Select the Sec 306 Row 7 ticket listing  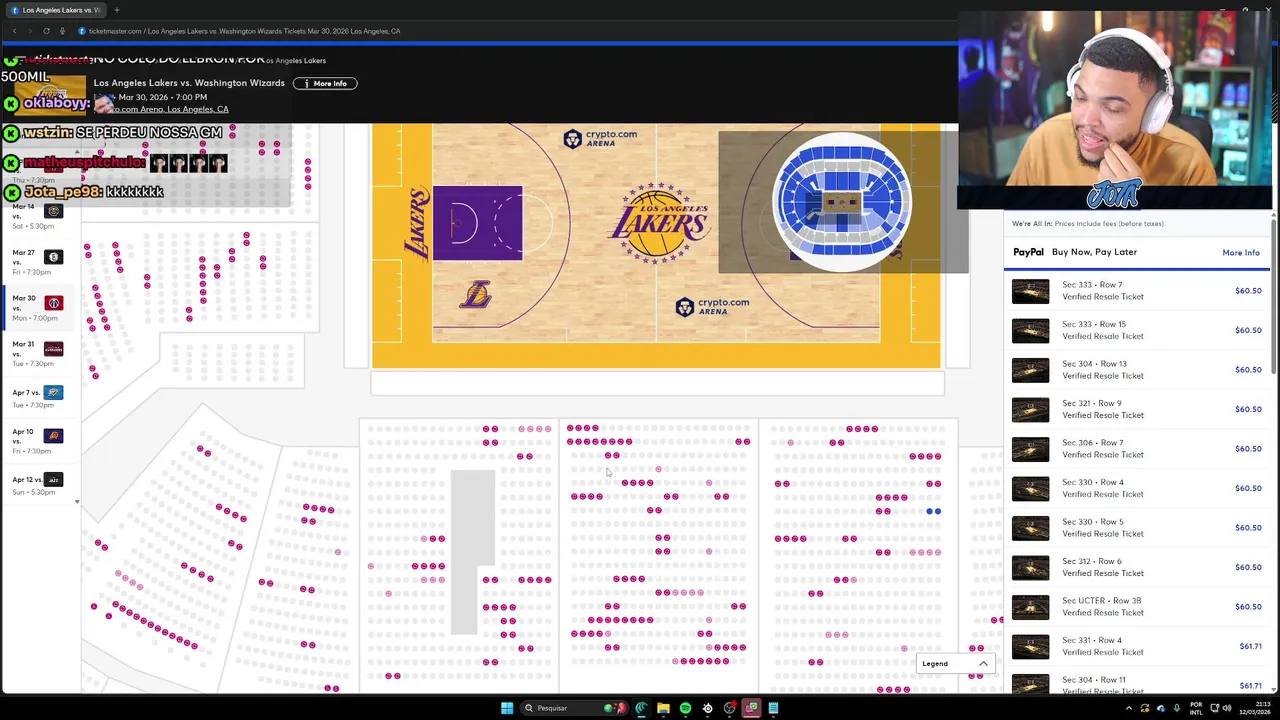coord(1137,449)
